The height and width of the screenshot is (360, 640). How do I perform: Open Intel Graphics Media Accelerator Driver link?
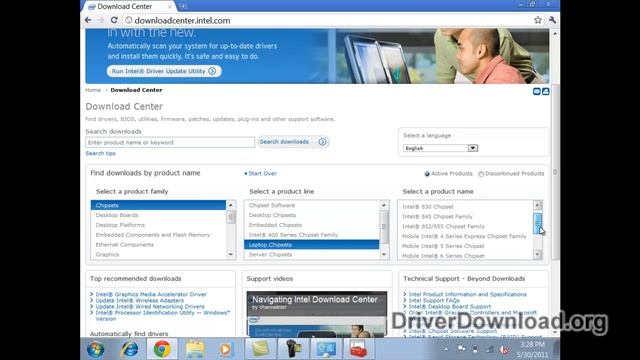pos(151,294)
